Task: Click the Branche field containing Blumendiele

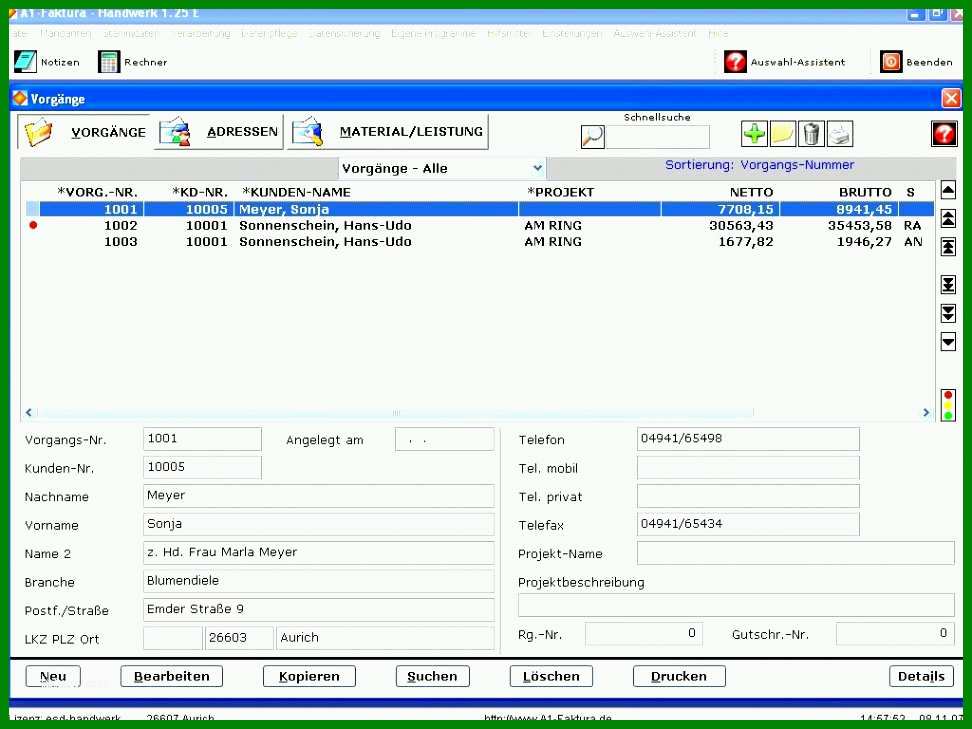Action: pyautogui.click(x=319, y=581)
